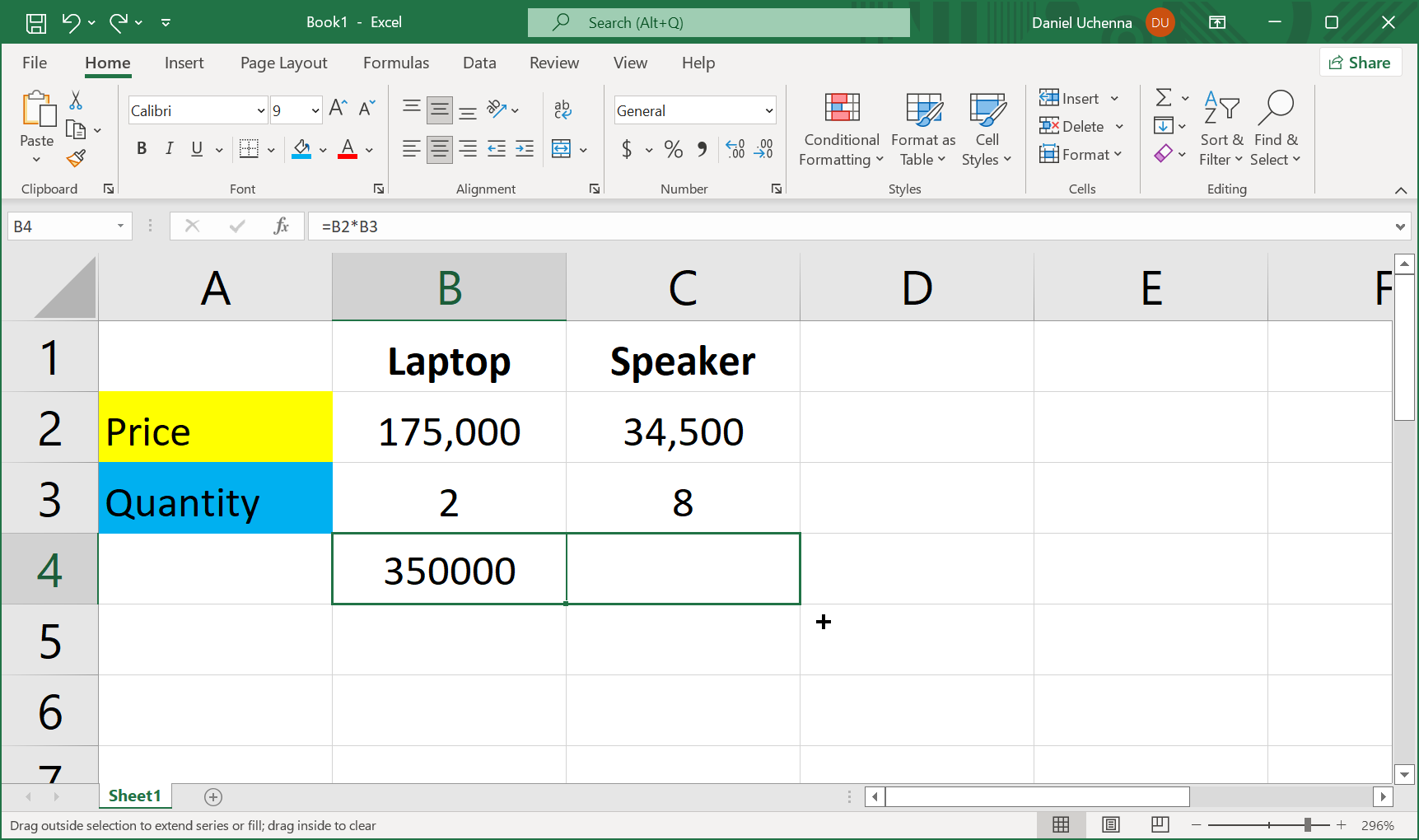Switch to Page Break Preview view
The width and height of the screenshot is (1419, 840).
click(1160, 824)
